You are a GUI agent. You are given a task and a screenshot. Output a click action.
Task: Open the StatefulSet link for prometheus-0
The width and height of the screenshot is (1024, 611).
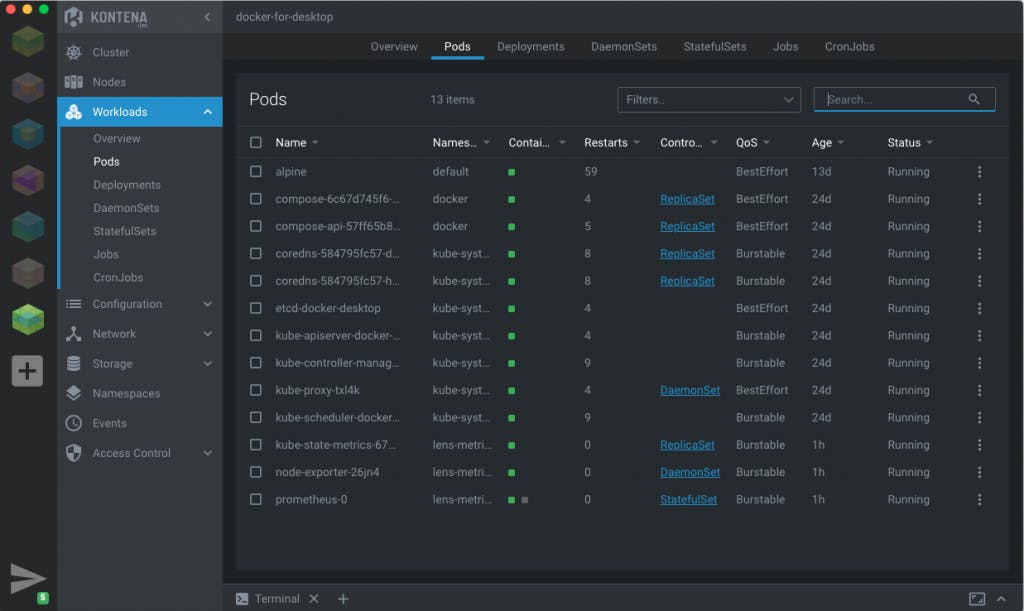point(688,499)
